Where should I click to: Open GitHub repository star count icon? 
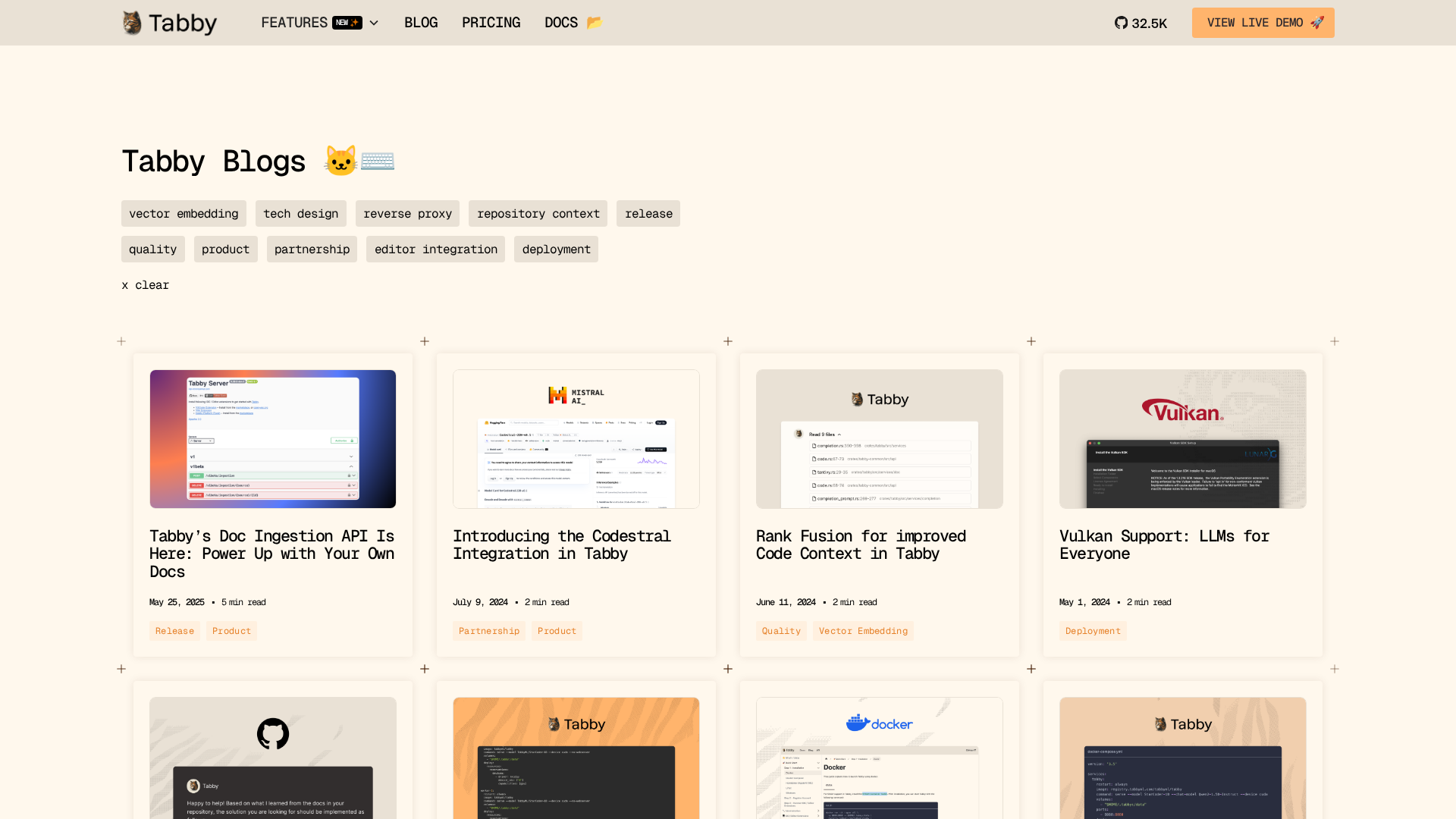[x=1121, y=23]
